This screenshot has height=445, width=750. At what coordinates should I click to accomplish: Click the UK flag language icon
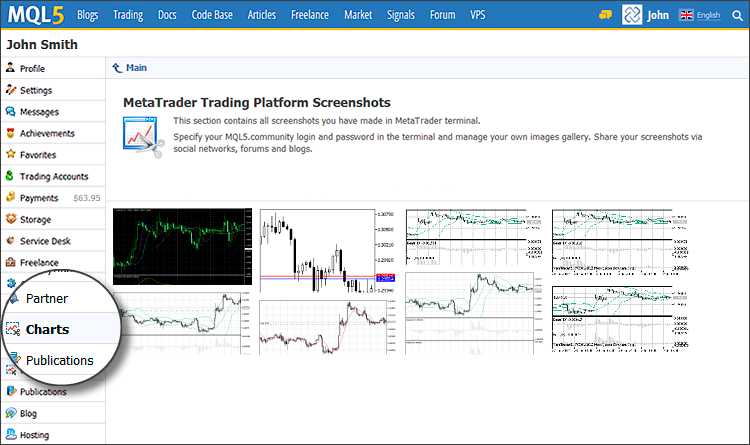click(x=686, y=15)
